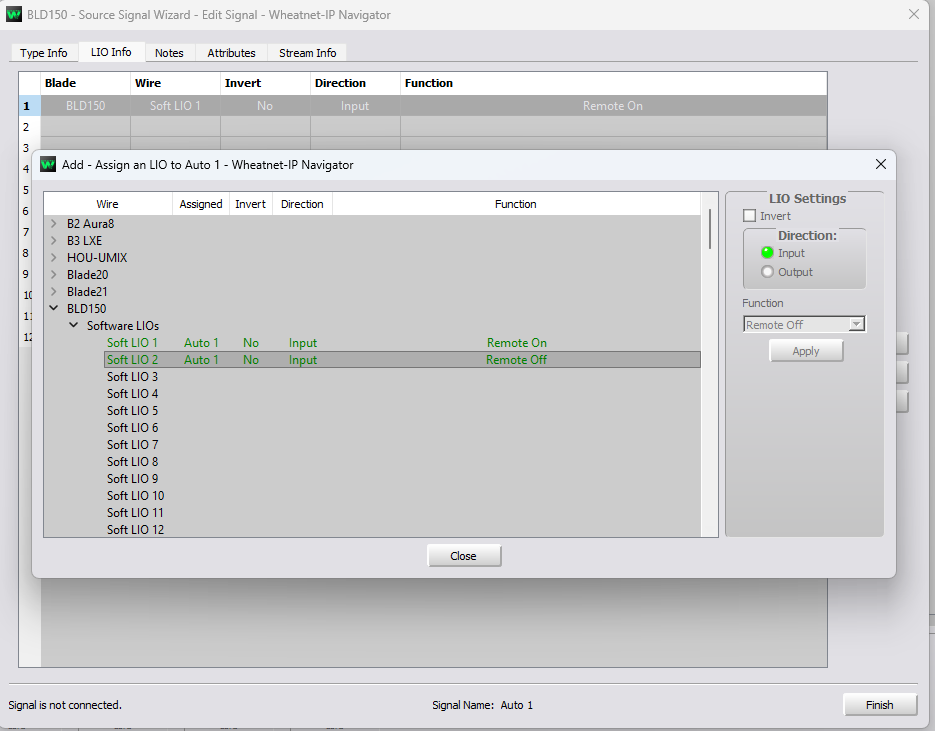Click the Assigned column header

coord(201,204)
